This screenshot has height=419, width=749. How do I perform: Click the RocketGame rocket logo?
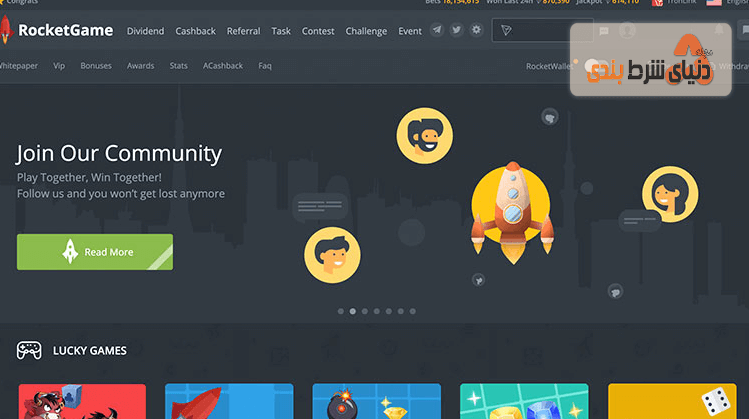tap(6, 30)
